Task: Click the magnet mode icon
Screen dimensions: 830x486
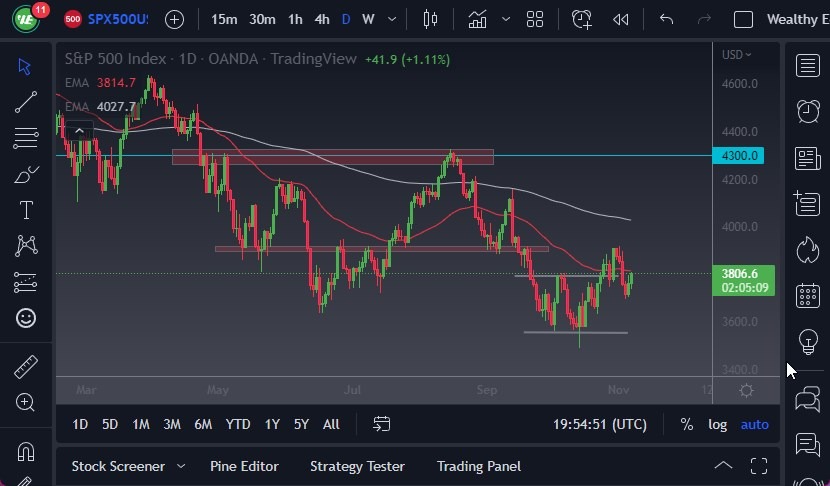Action: tap(26, 450)
